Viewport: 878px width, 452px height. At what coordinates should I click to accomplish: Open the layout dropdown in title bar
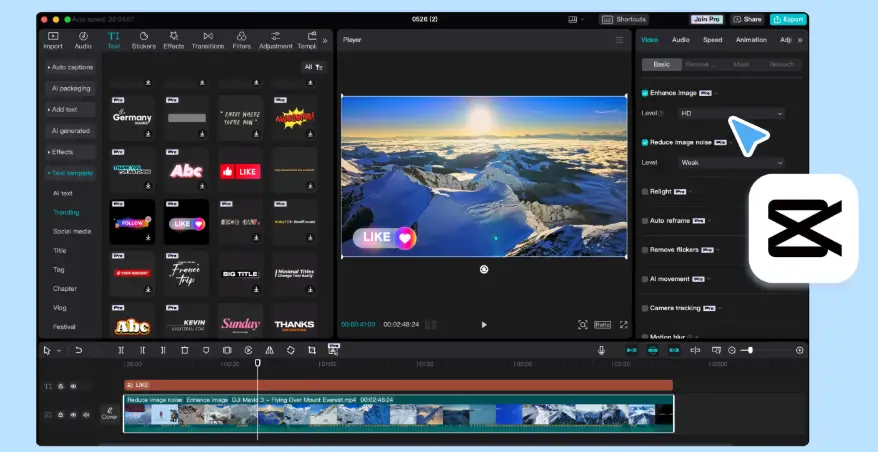tap(576, 20)
